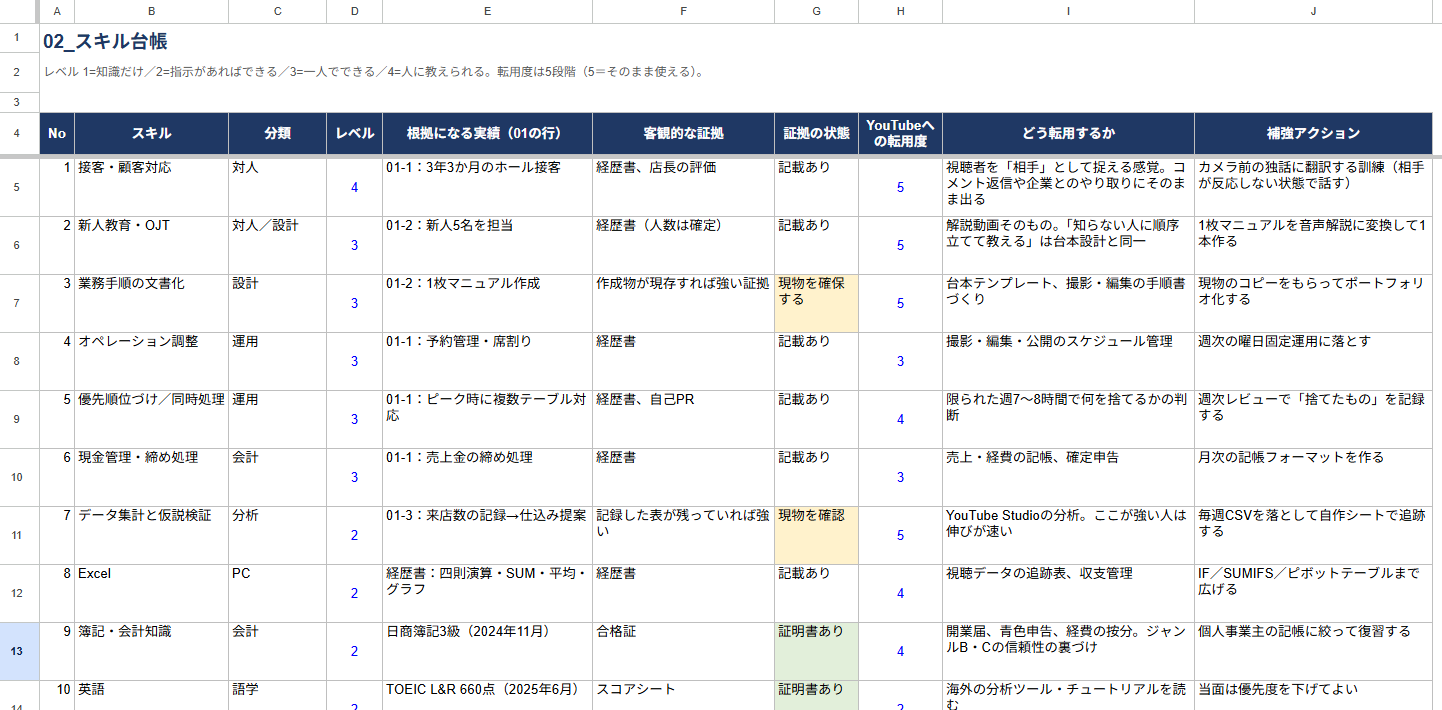This screenshot has height=710, width=1442.
Task: Select the cell "簿記・会計知識"
Action: click(x=151, y=651)
